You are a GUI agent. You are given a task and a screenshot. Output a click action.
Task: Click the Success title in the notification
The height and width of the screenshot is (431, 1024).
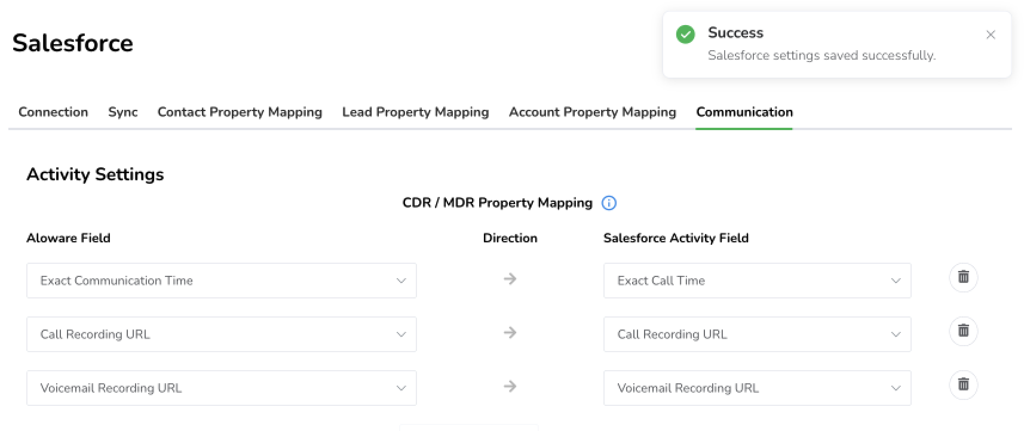(735, 33)
